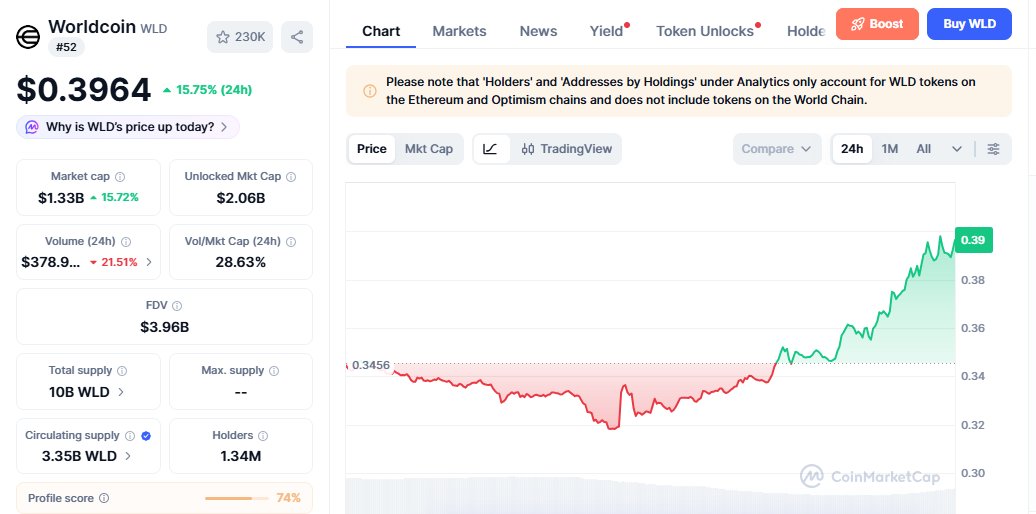Click the AI chat icon beside price question
This screenshot has height=514, width=1036.
(x=32, y=127)
